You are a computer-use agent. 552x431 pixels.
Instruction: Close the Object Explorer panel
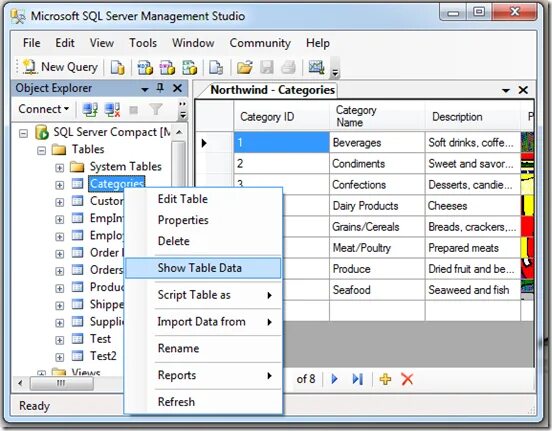click(177, 88)
